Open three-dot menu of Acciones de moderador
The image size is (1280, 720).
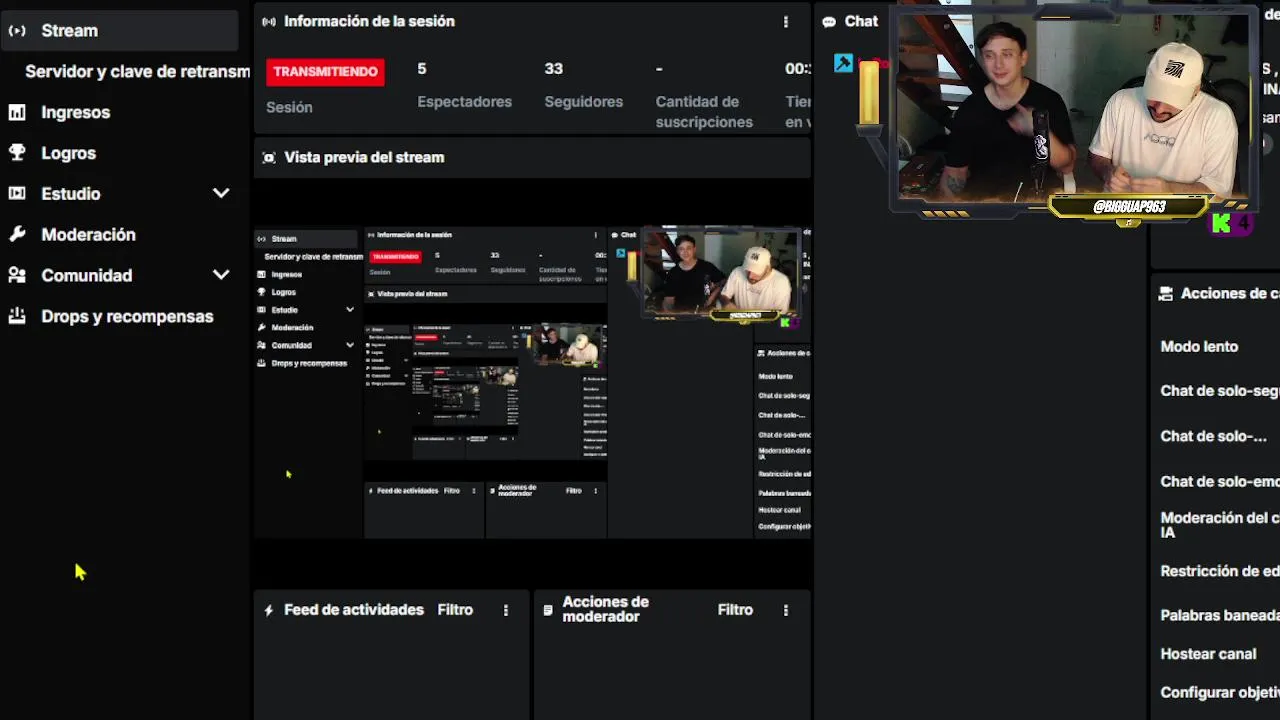[x=786, y=610]
